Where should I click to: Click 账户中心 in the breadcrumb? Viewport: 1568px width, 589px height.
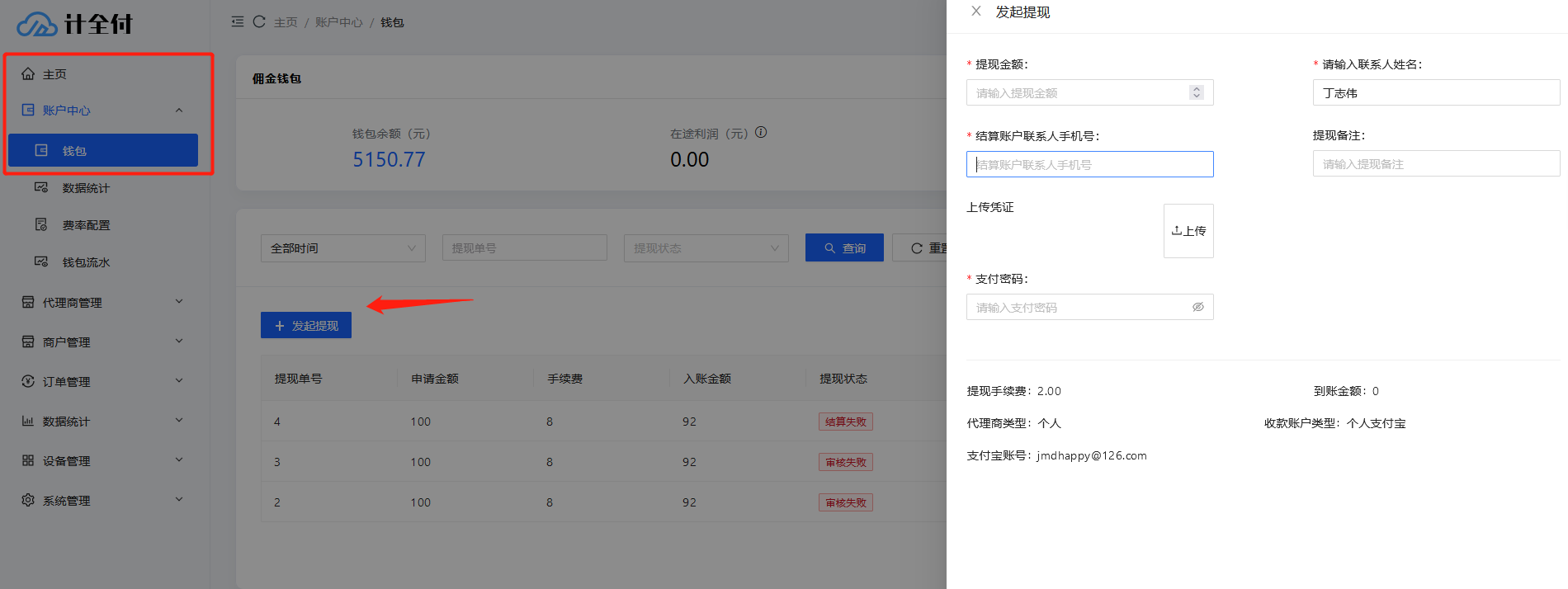[339, 22]
